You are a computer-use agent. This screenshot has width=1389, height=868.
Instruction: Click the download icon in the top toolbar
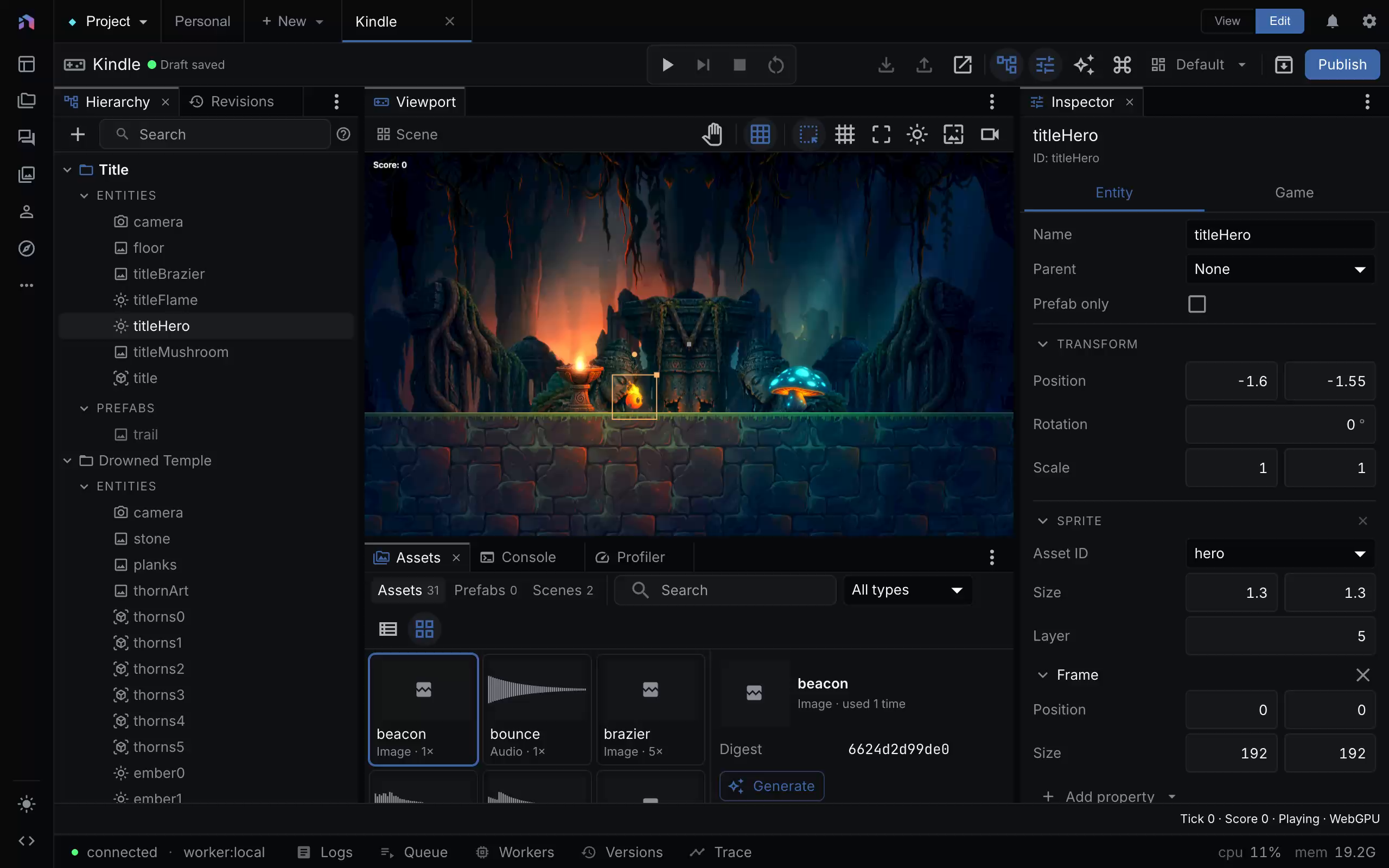click(x=885, y=65)
